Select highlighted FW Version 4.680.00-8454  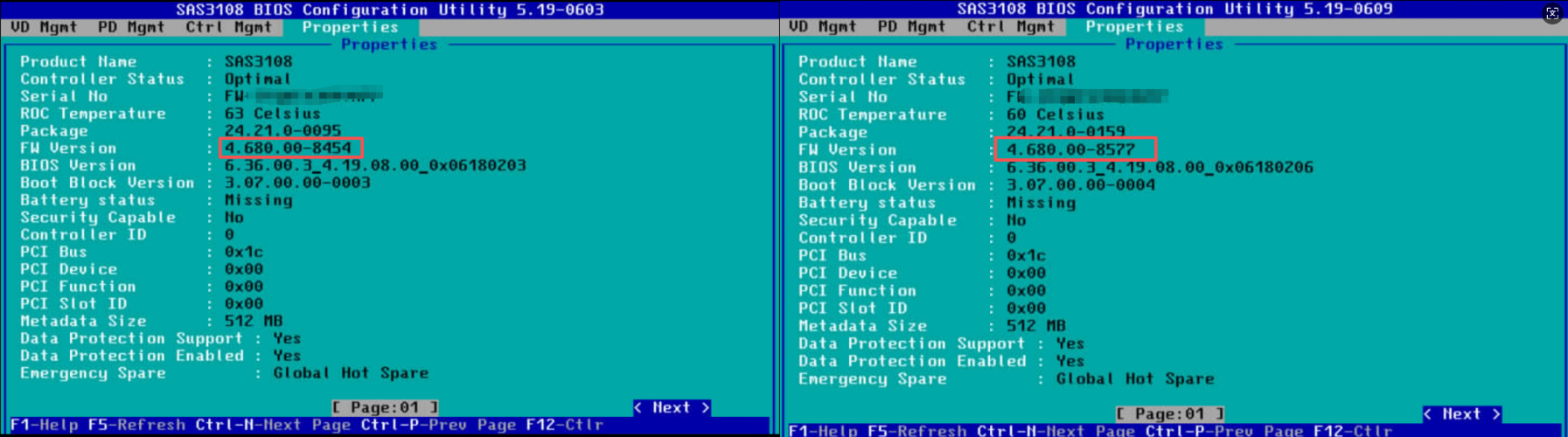pyautogui.click(x=289, y=148)
